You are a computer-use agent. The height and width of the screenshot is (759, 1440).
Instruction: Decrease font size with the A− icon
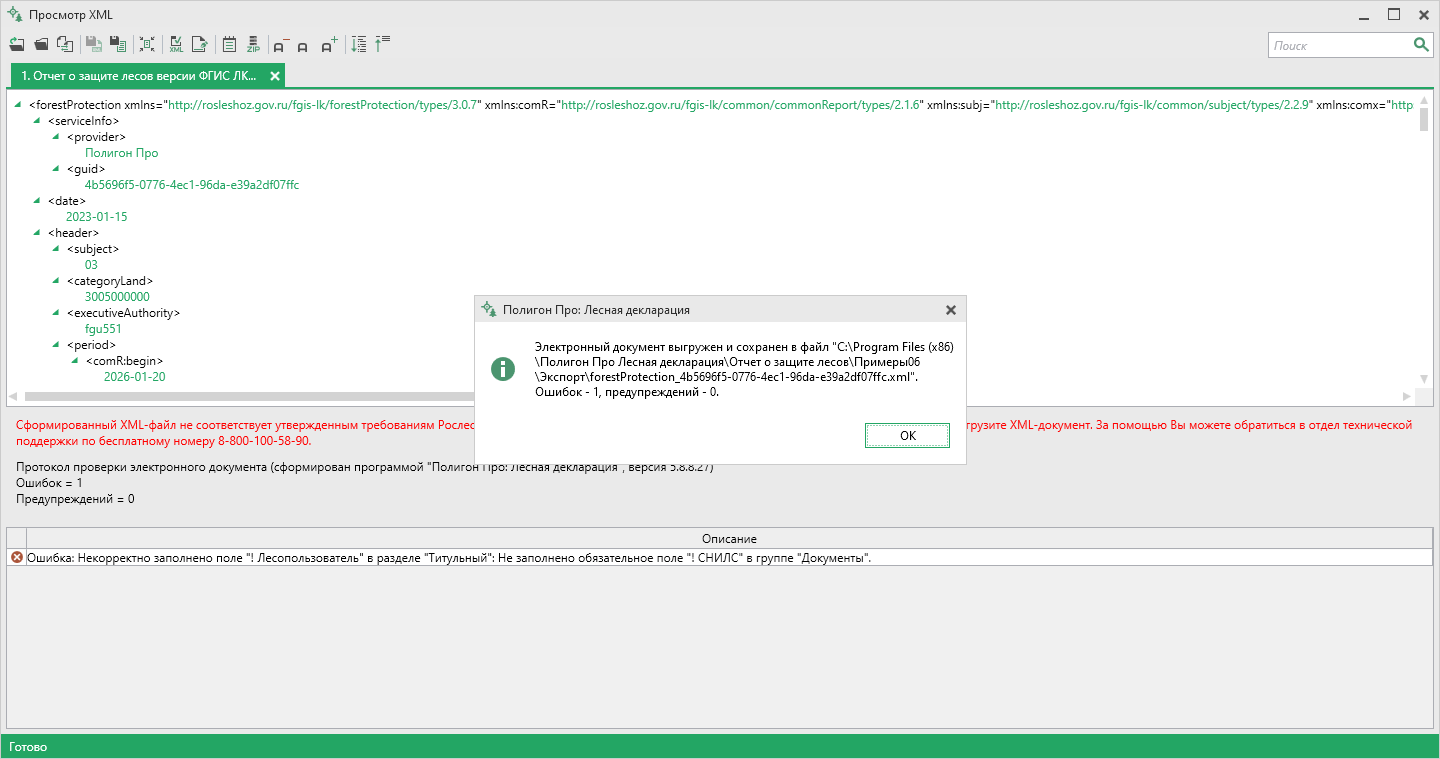tap(281, 45)
